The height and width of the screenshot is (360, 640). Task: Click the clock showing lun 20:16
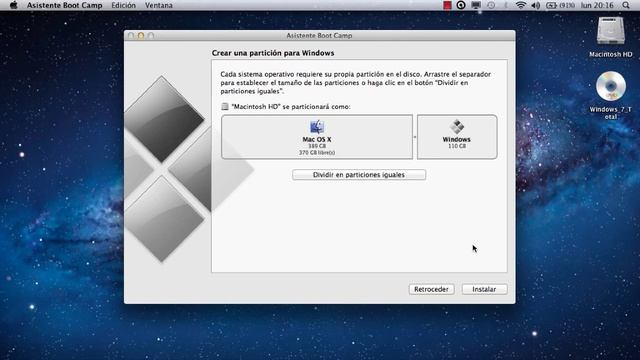(x=597, y=5)
